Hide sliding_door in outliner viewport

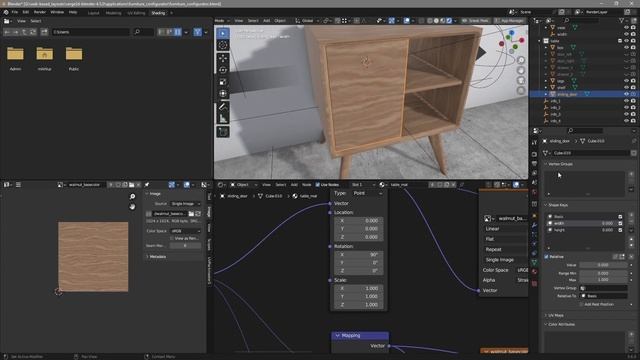pos(626,94)
